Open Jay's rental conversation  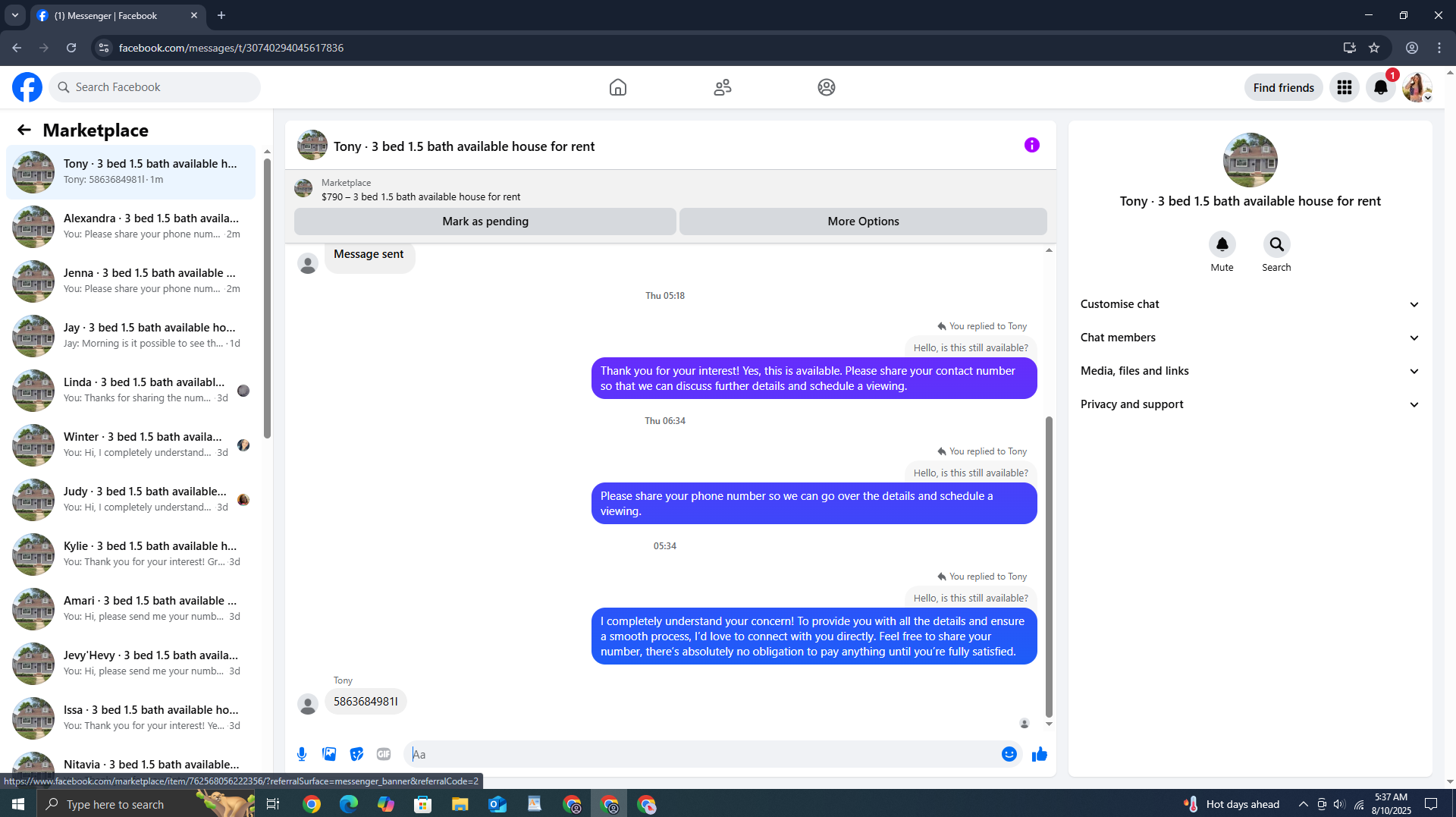click(130, 335)
